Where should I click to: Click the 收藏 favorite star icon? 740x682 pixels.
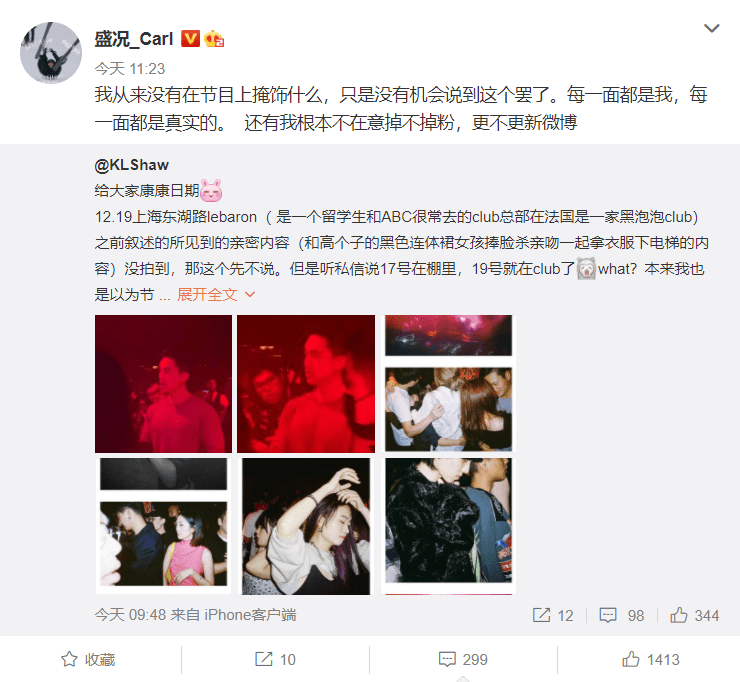coord(69,659)
